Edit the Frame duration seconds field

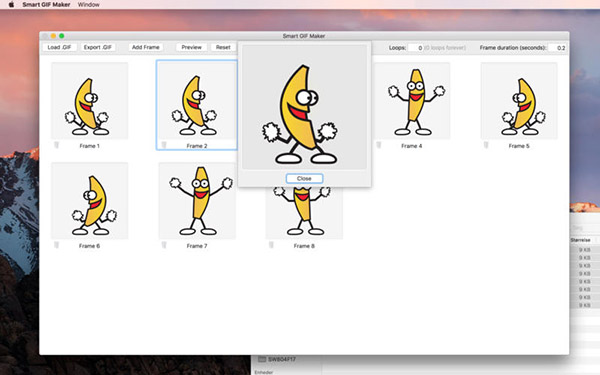coord(557,48)
